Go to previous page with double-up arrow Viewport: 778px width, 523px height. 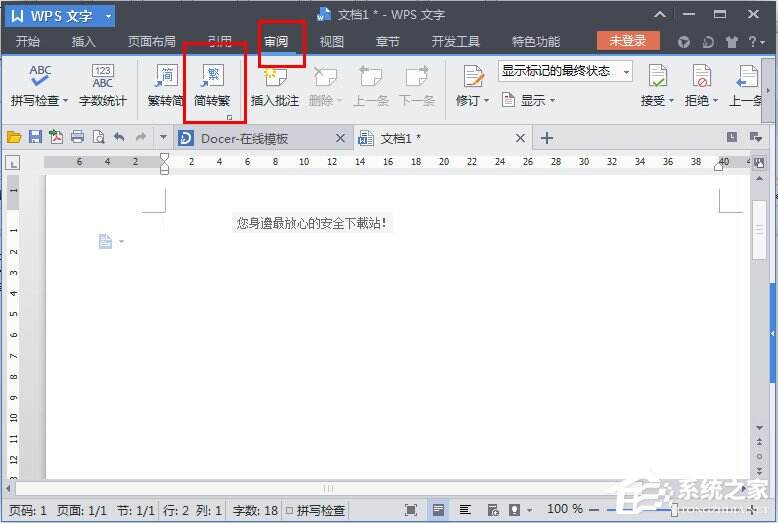click(759, 441)
